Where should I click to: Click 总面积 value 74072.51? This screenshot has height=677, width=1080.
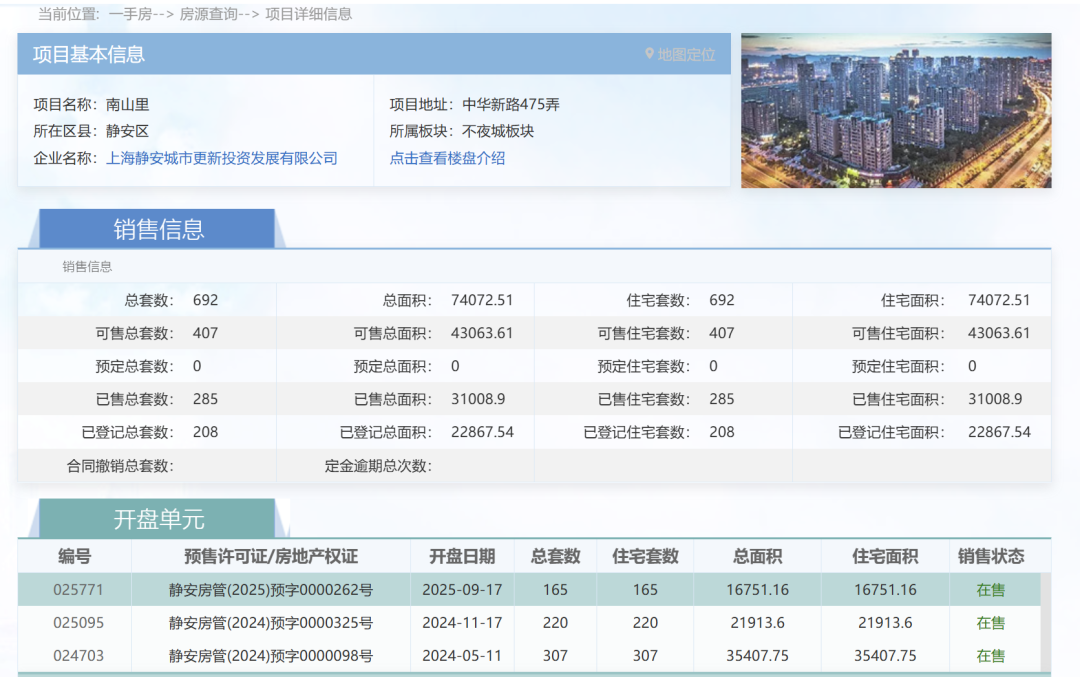pyautogui.click(x=482, y=300)
